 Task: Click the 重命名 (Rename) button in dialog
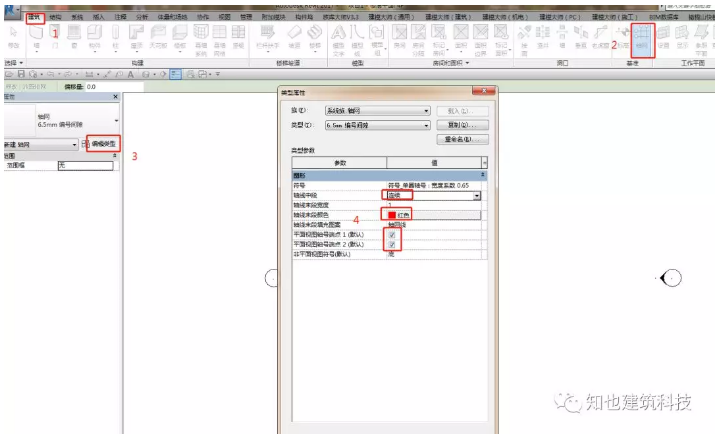[x=462, y=139]
